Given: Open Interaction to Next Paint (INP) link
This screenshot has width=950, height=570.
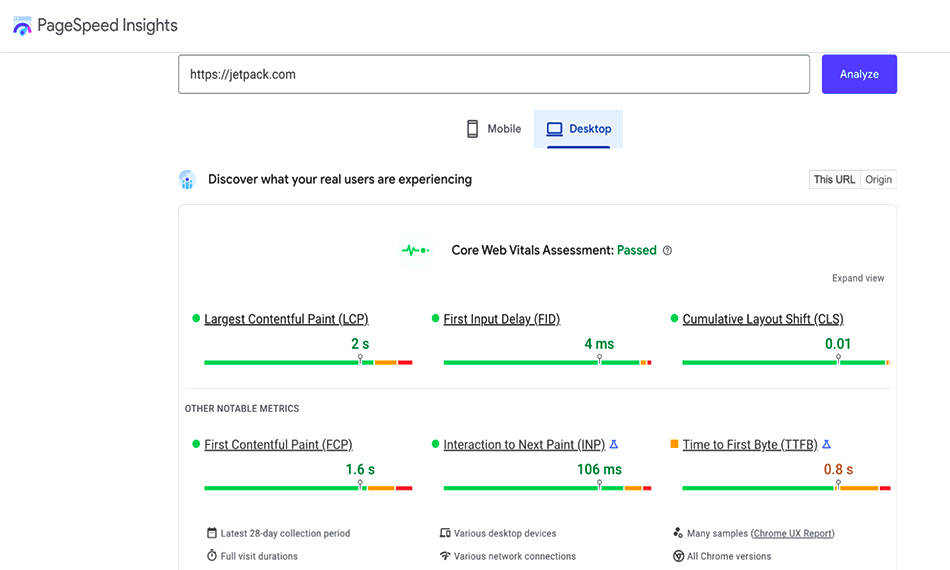Looking at the screenshot, I should [x=524, y=445].
